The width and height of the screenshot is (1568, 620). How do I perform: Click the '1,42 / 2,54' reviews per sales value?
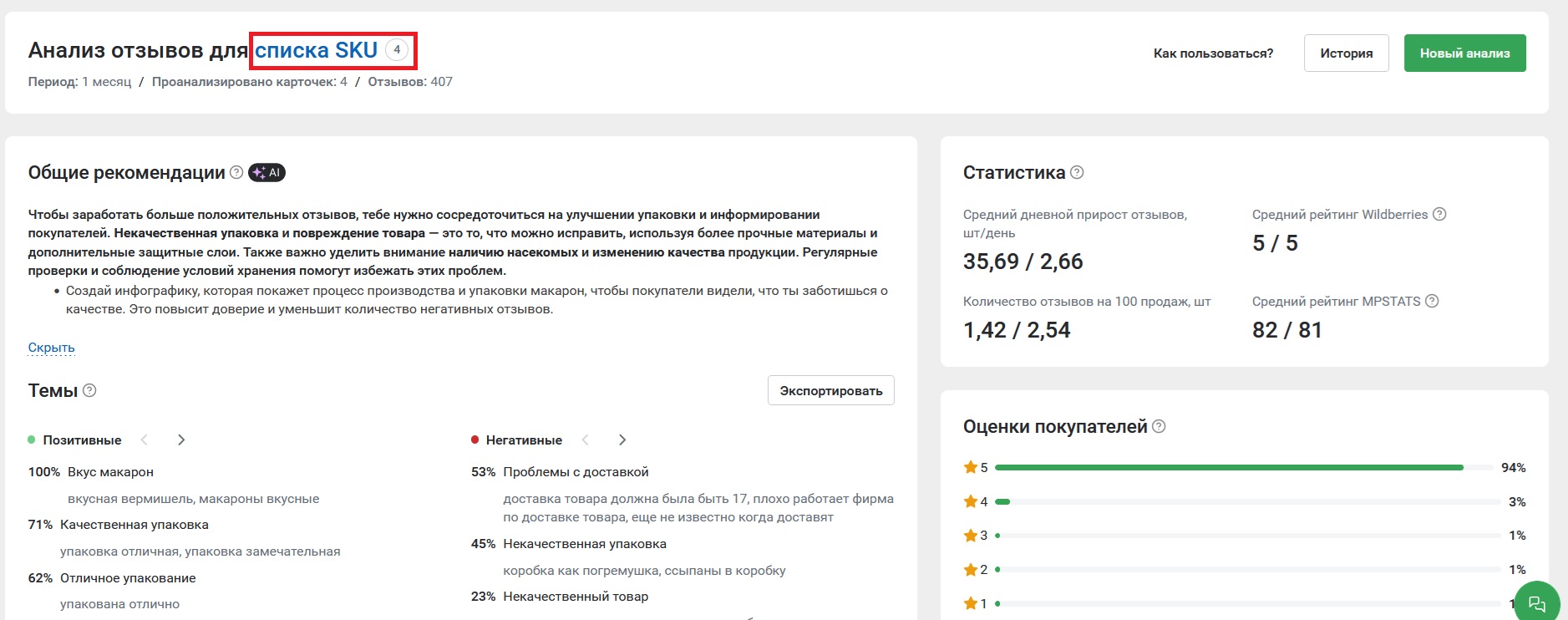1017,330
